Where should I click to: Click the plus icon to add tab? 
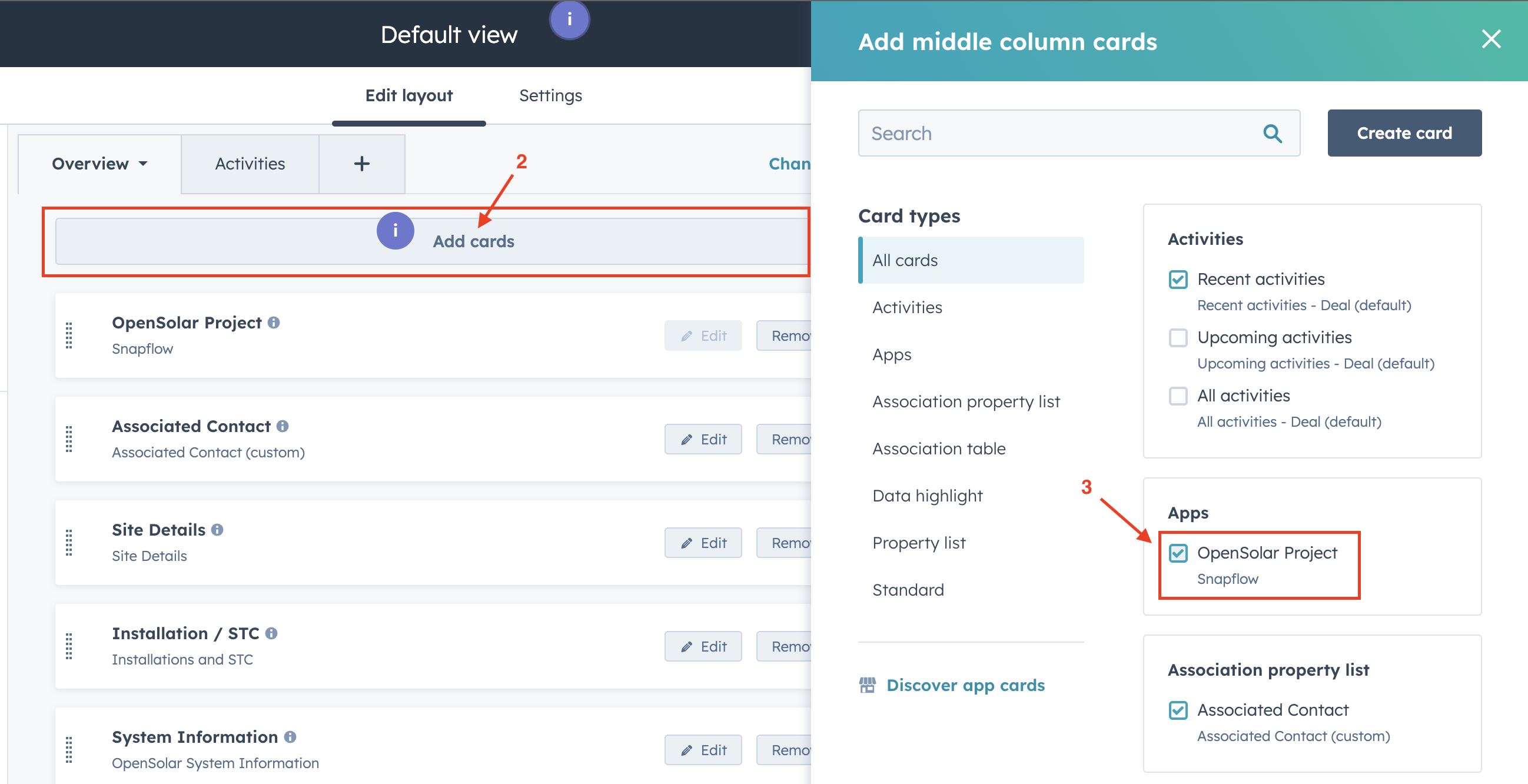[361, 164]
